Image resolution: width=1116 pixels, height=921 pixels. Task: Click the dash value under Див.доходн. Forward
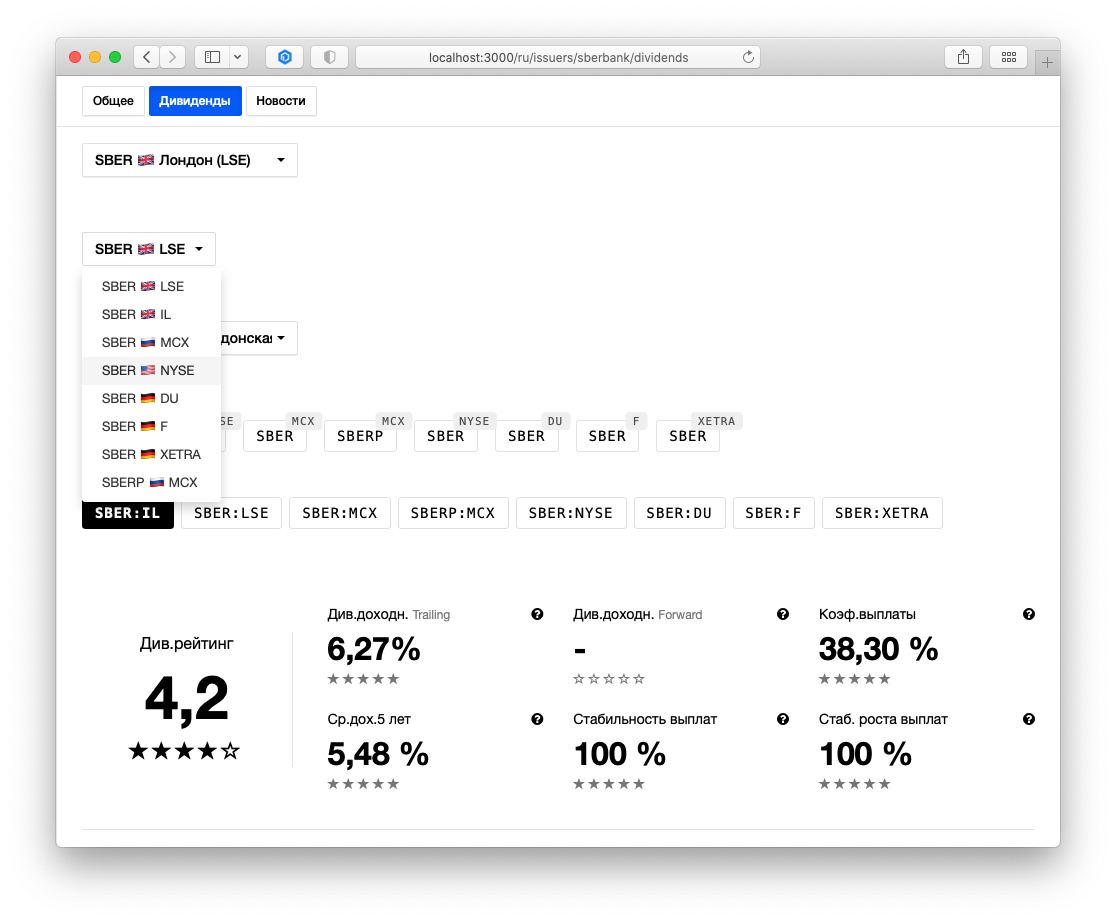click(x=580, y=651)
